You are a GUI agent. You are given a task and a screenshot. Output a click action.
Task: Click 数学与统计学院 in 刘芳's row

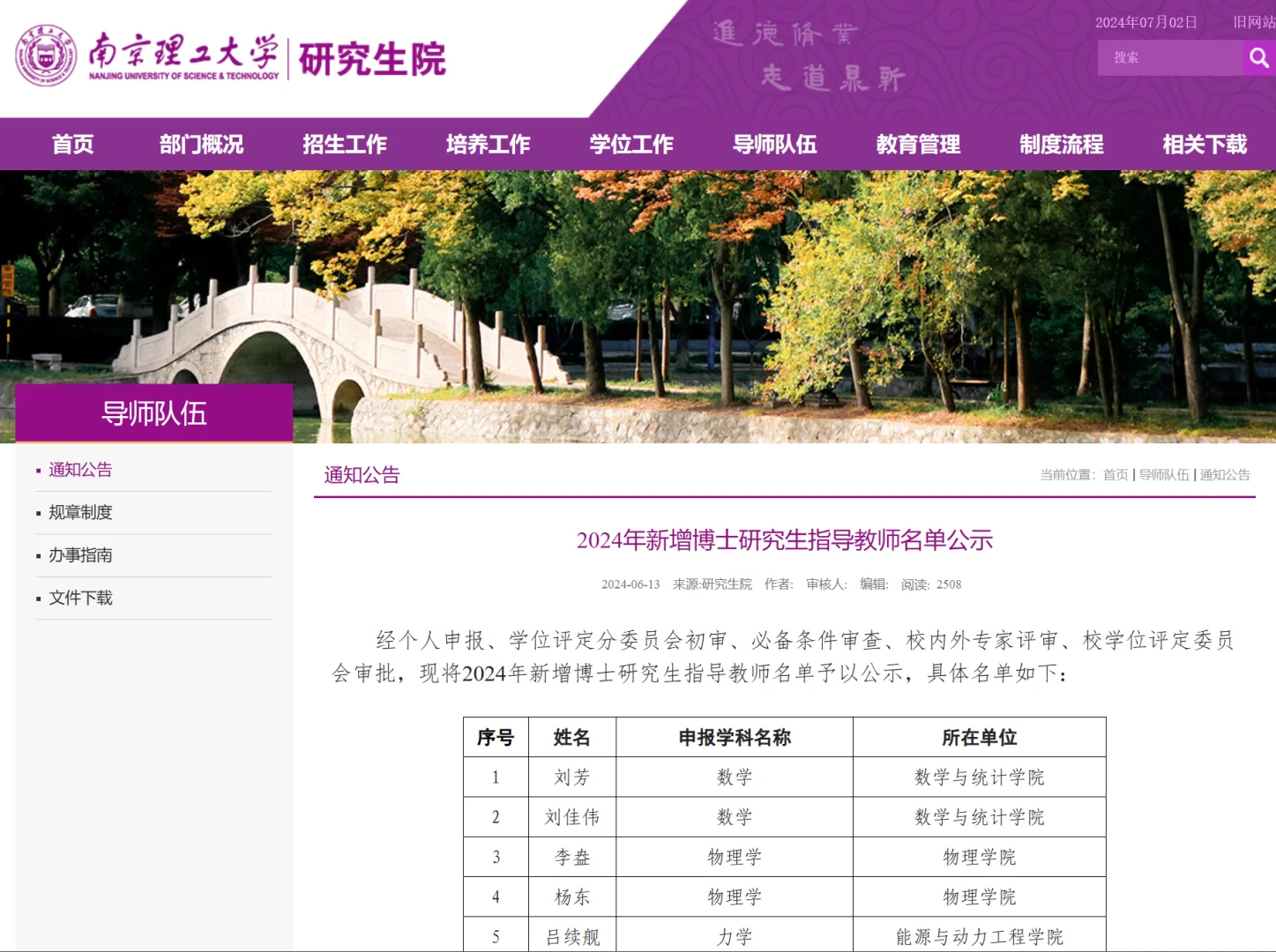(x=980, y=777)
